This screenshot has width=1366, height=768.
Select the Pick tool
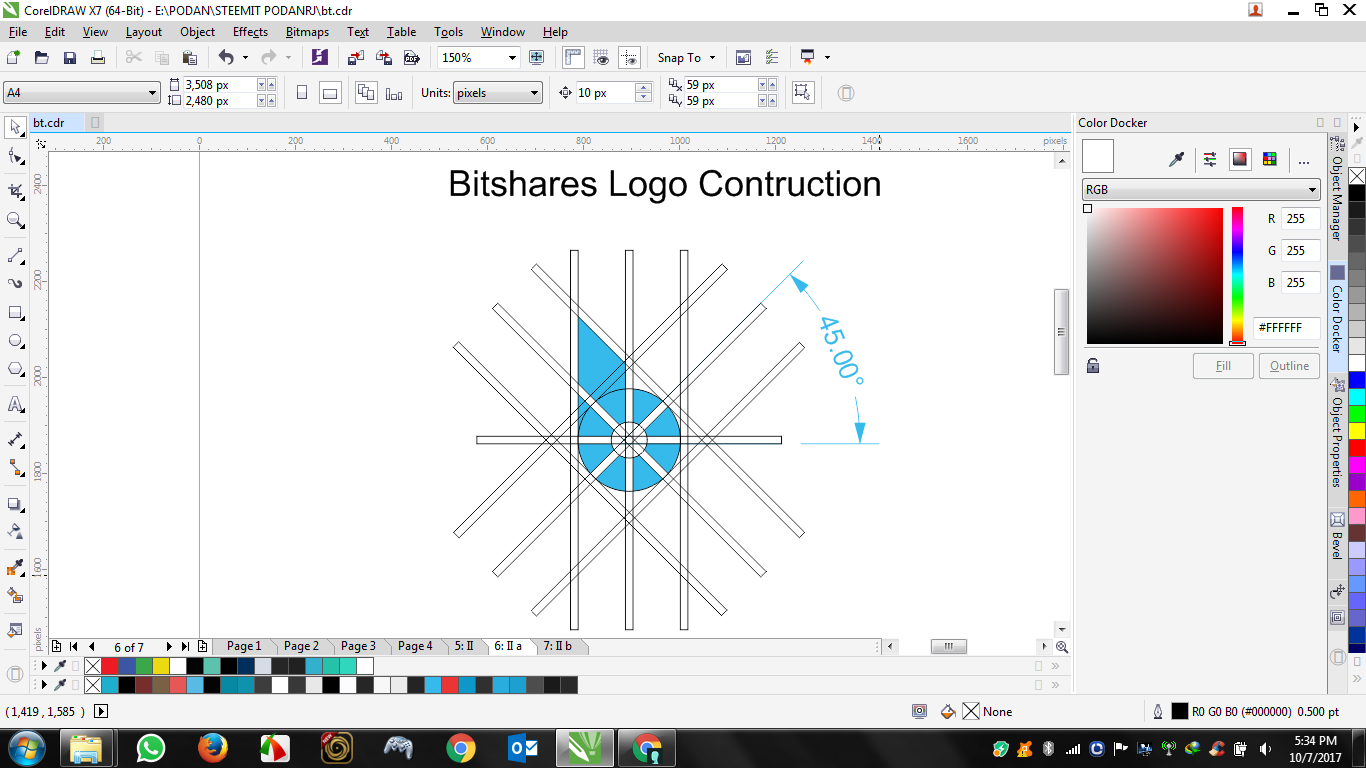coord(15,127)
